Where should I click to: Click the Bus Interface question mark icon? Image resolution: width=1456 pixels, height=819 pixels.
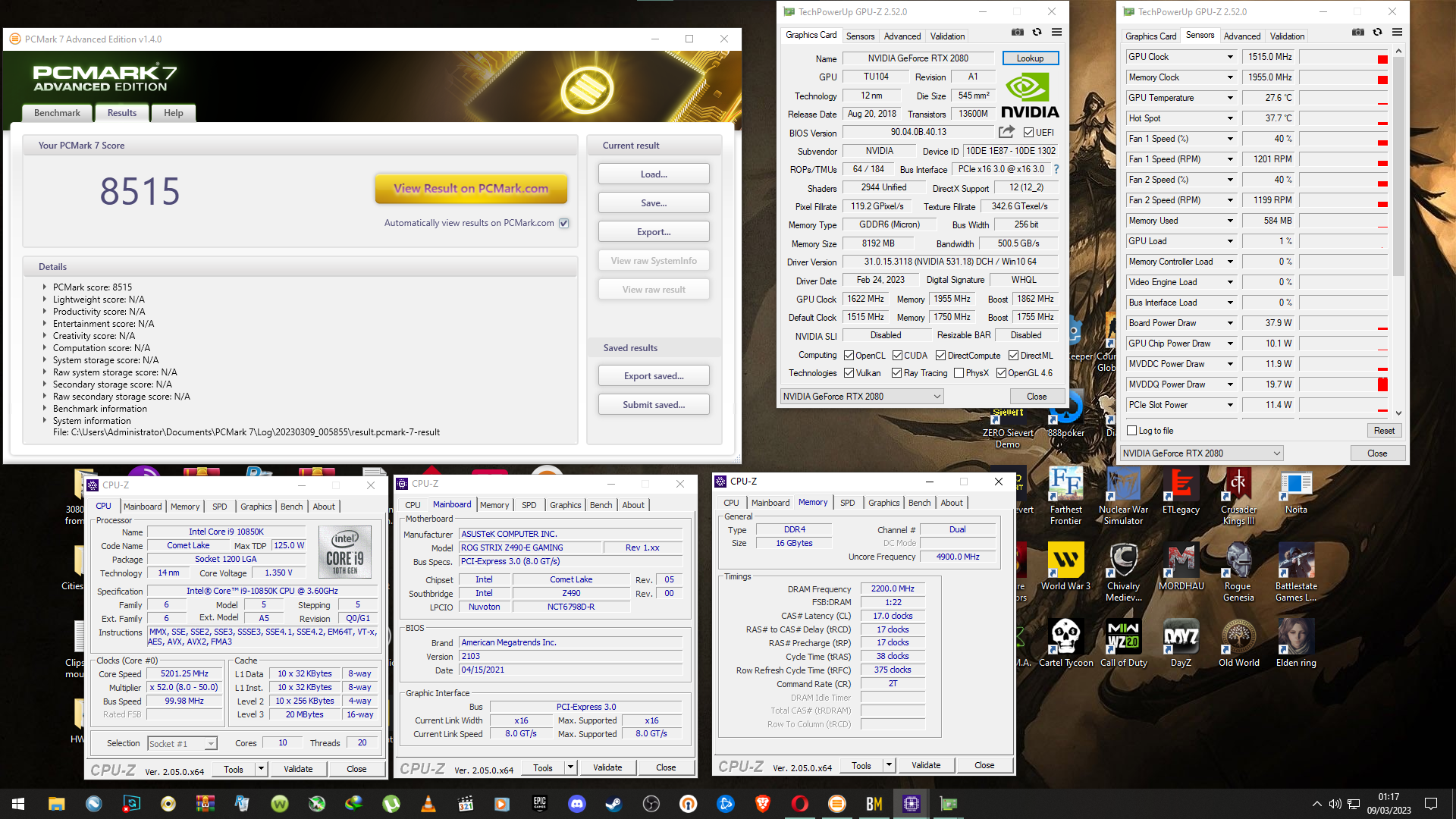tap(1056, 169)
